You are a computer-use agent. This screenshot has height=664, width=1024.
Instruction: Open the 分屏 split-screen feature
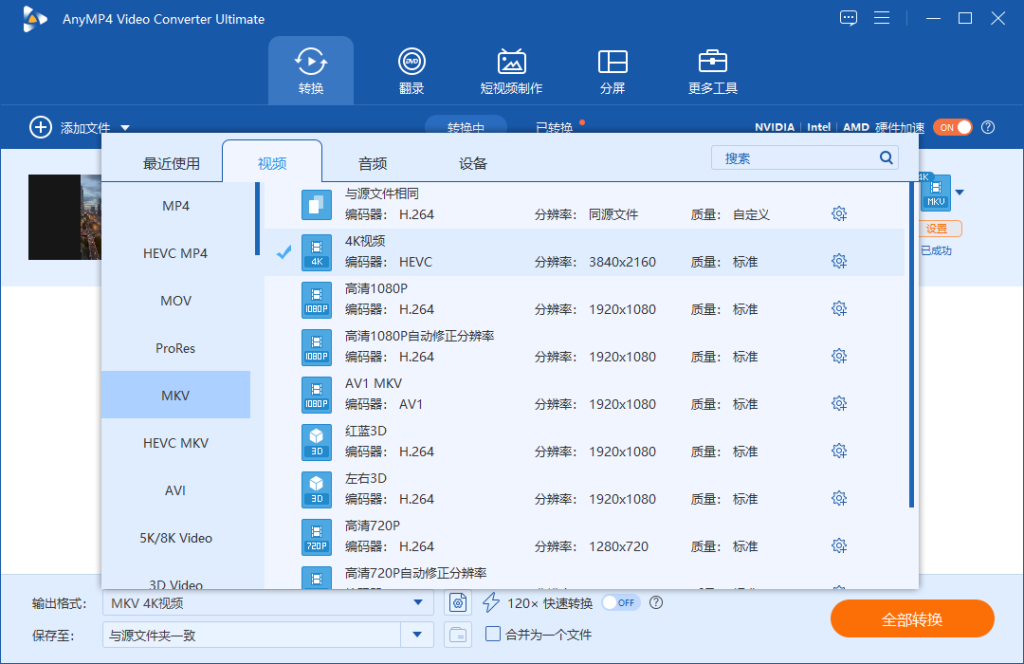(x=611, y=68)
